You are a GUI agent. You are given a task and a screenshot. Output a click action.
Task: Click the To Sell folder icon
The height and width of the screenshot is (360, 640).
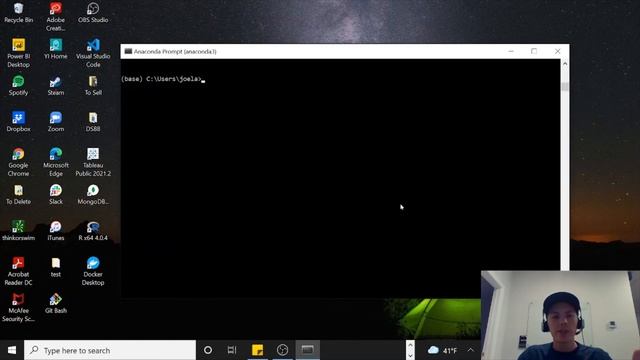click(x=93, y=85)
